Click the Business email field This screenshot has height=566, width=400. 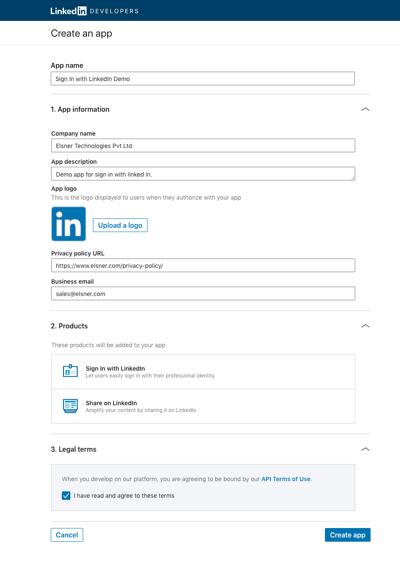pos(203,294)
